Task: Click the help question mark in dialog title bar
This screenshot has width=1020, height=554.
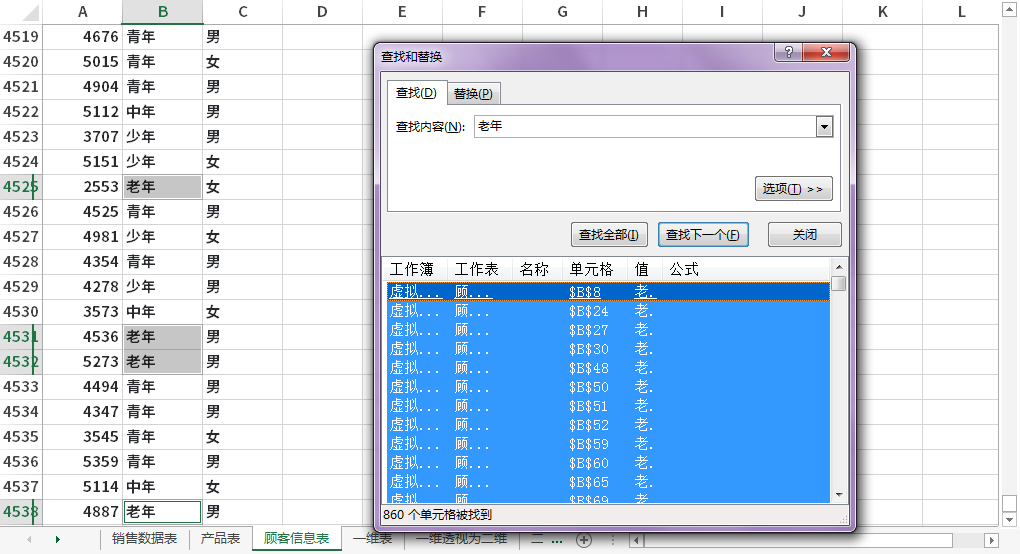Action: pos(788,52)
